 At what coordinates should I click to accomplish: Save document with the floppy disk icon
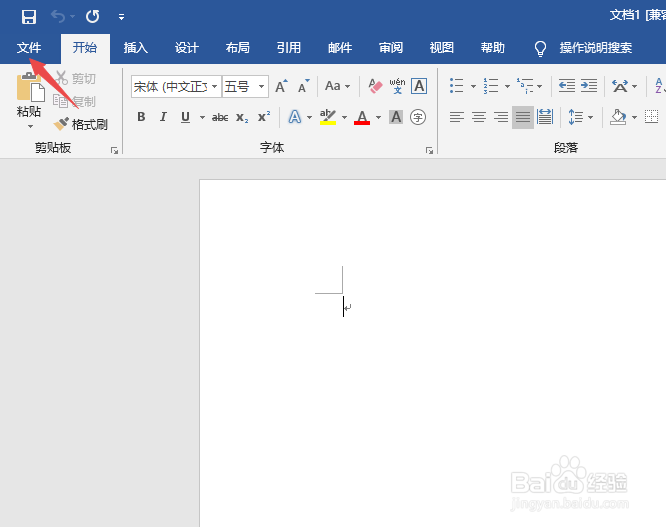click(x=28, y=17)
